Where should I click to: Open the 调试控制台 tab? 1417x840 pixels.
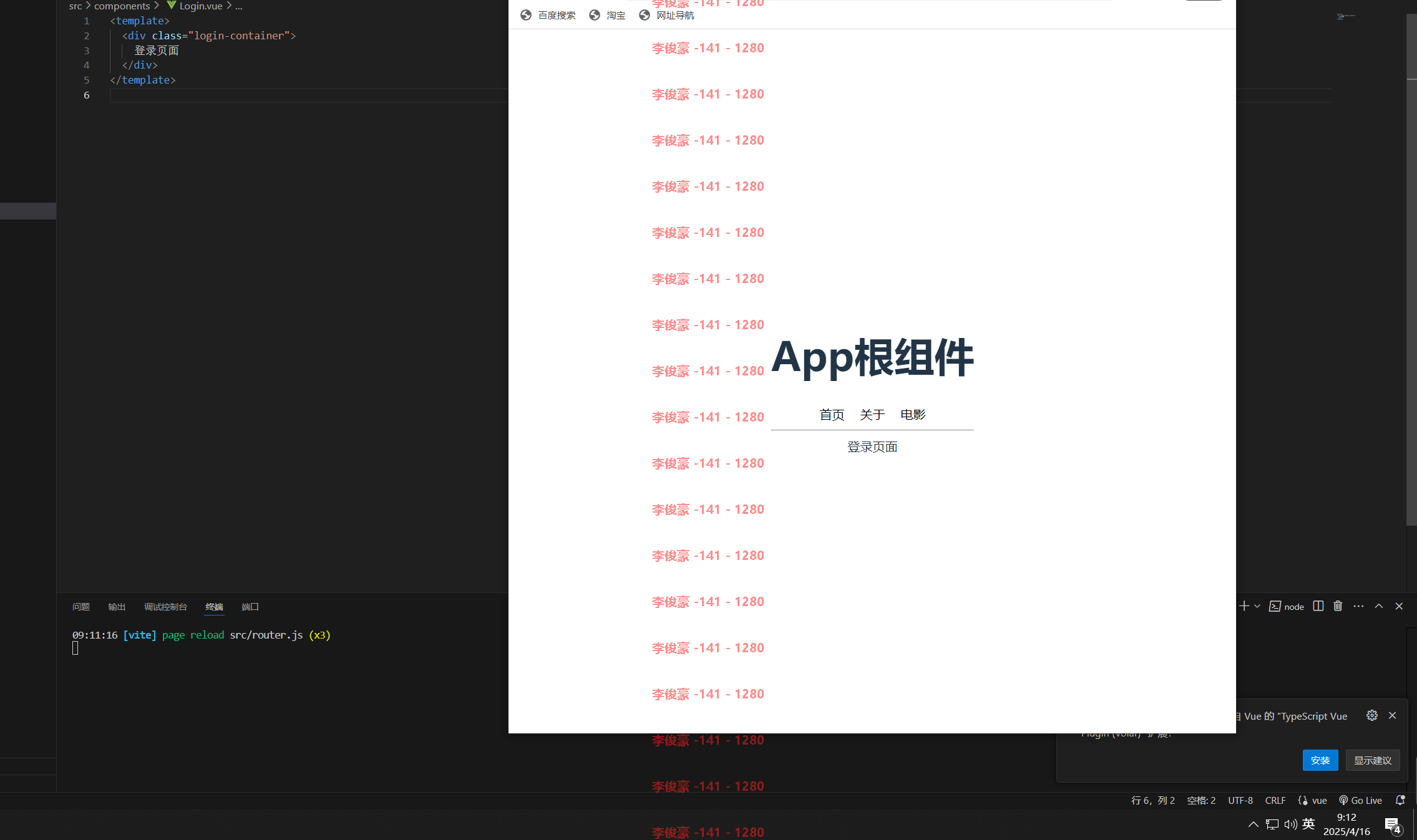pos(165,607)
